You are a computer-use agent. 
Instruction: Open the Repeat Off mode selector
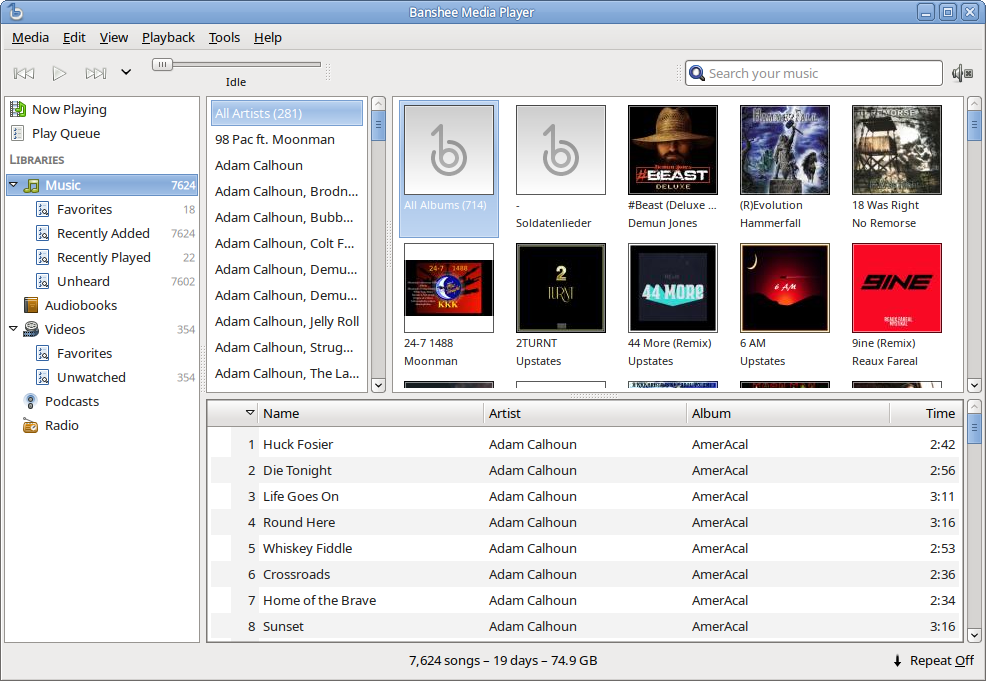click(934, 661)
